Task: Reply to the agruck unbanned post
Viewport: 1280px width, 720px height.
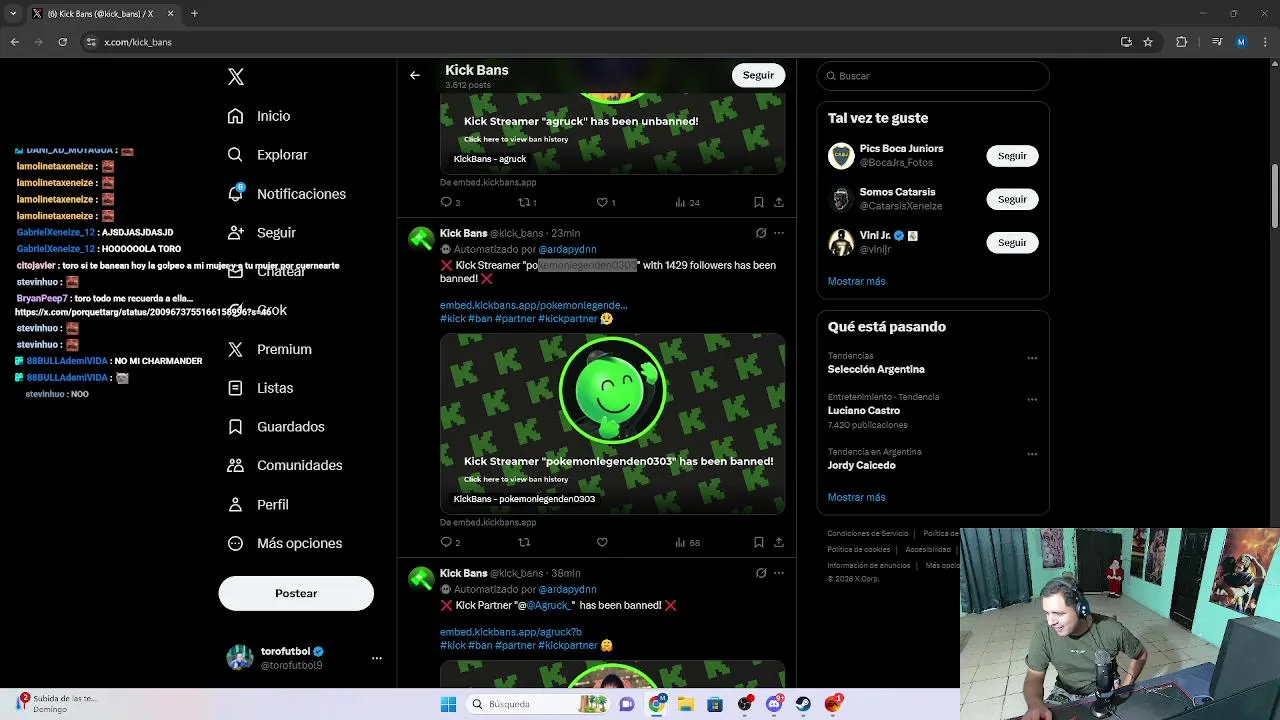Action: click(446, 202)
